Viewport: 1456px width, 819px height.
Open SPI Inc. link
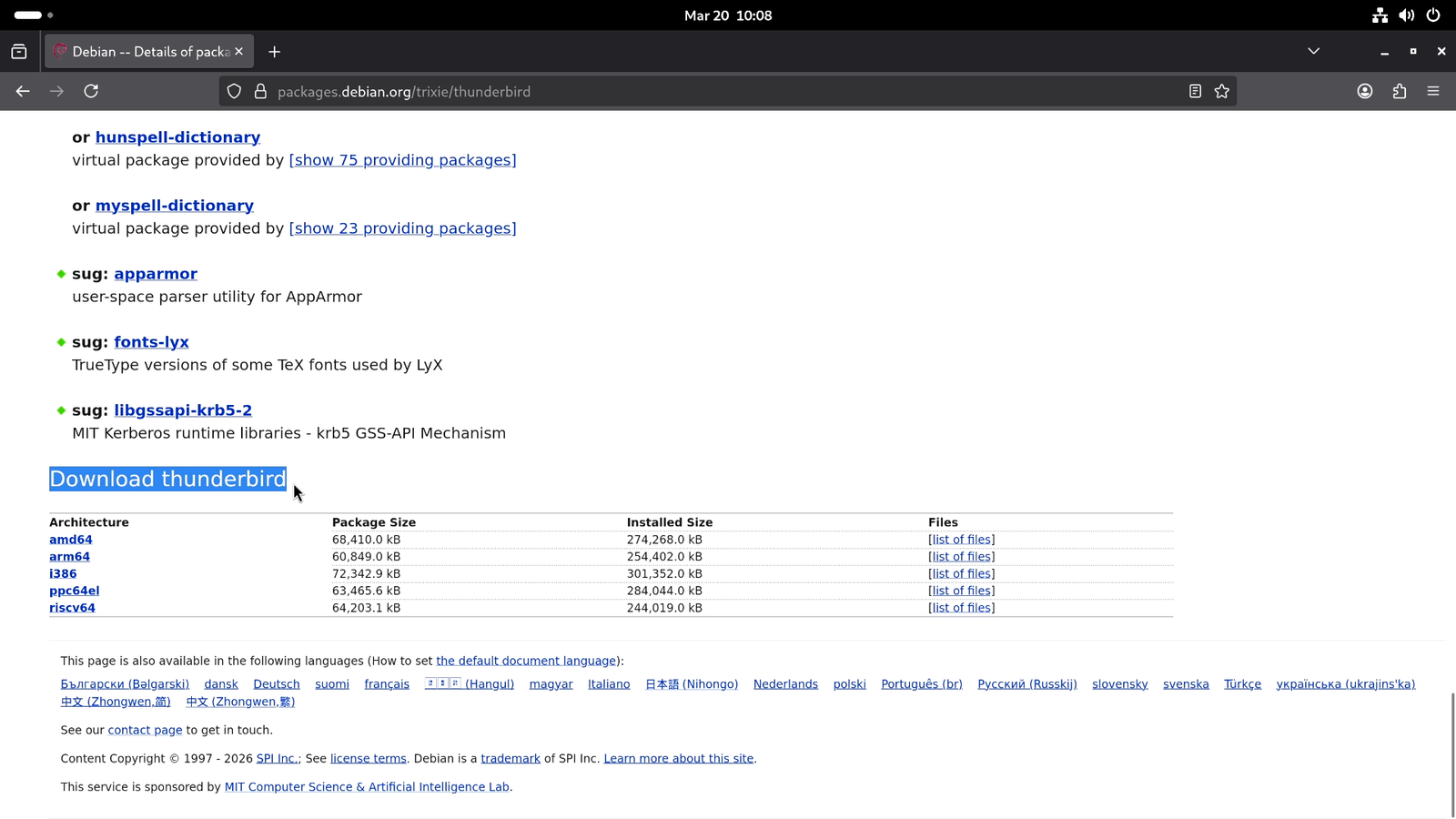[278, 758]
